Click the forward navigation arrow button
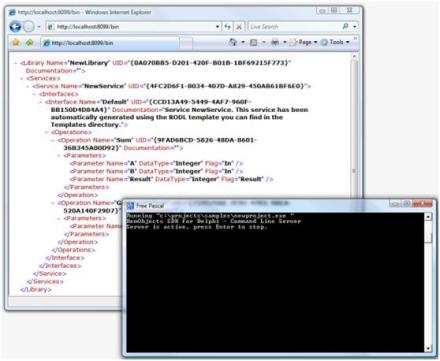This screenshot has height=361, width=440. click(x=29, y=27)
